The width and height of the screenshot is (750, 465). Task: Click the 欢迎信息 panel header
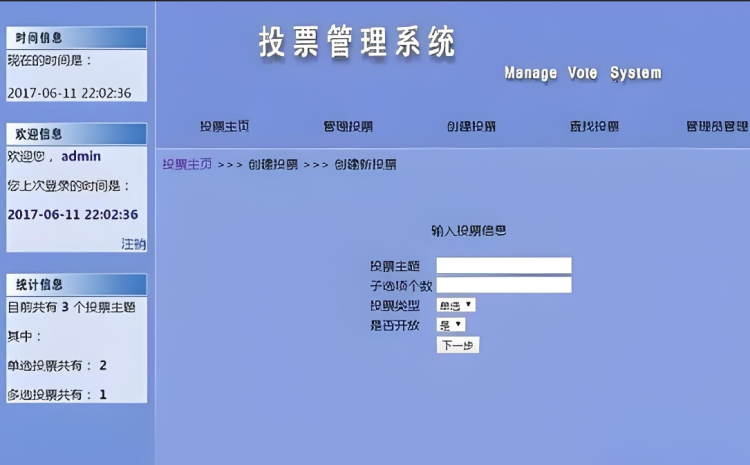[77, 134]
